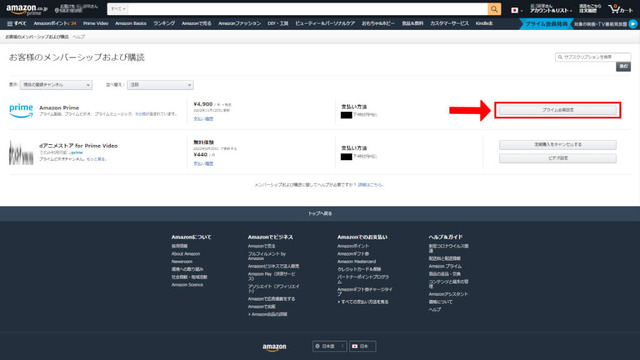The height and width of the screenshot is (360, 640).
Task: Click the ¥4,900 price text
Action: click(203, 104)
